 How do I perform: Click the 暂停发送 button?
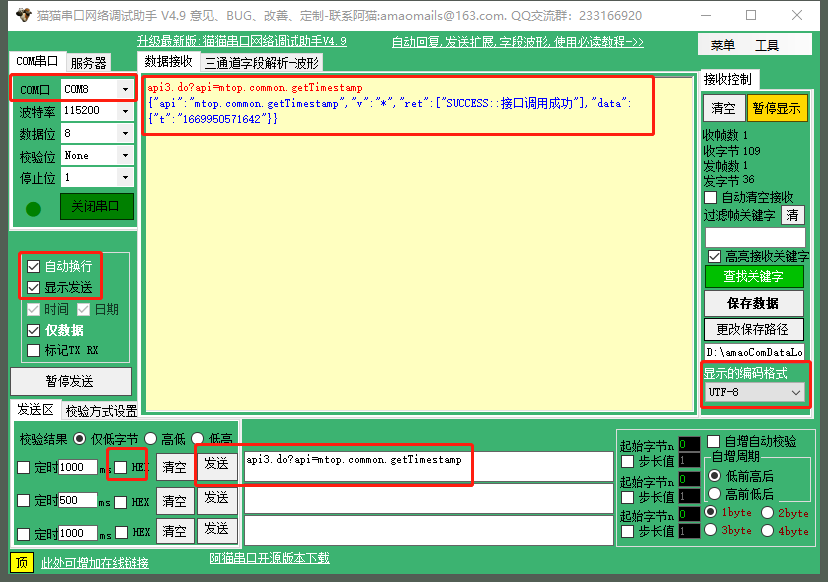pyautogui.click(x=71, y=381)
